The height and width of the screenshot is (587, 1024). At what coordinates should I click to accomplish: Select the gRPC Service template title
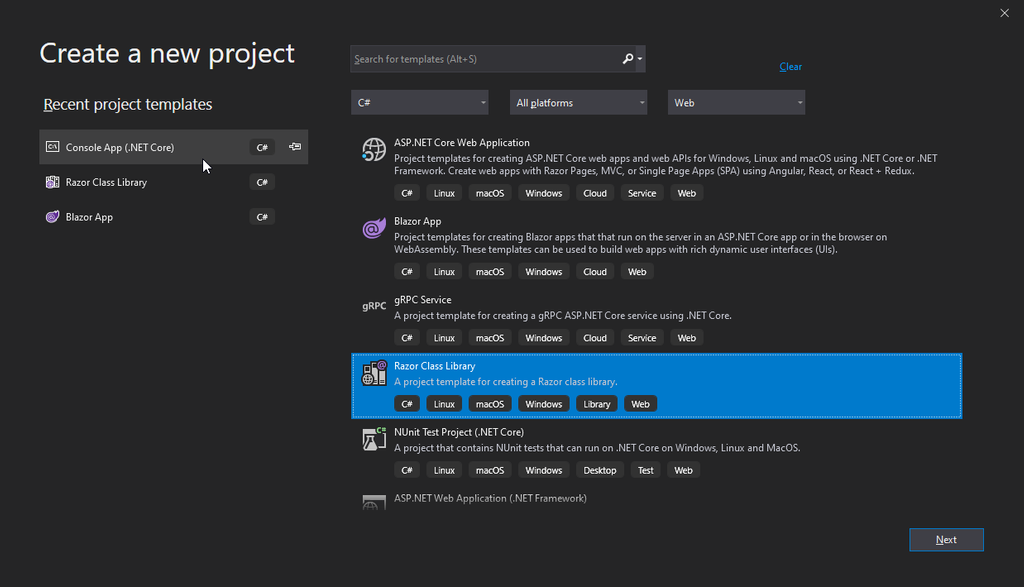point(423,300)
